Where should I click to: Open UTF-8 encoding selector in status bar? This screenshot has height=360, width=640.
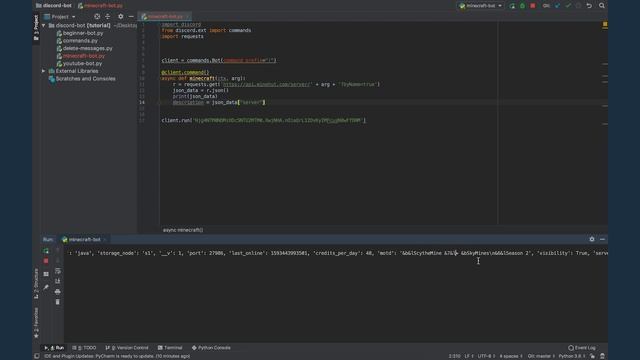(486, 356)
